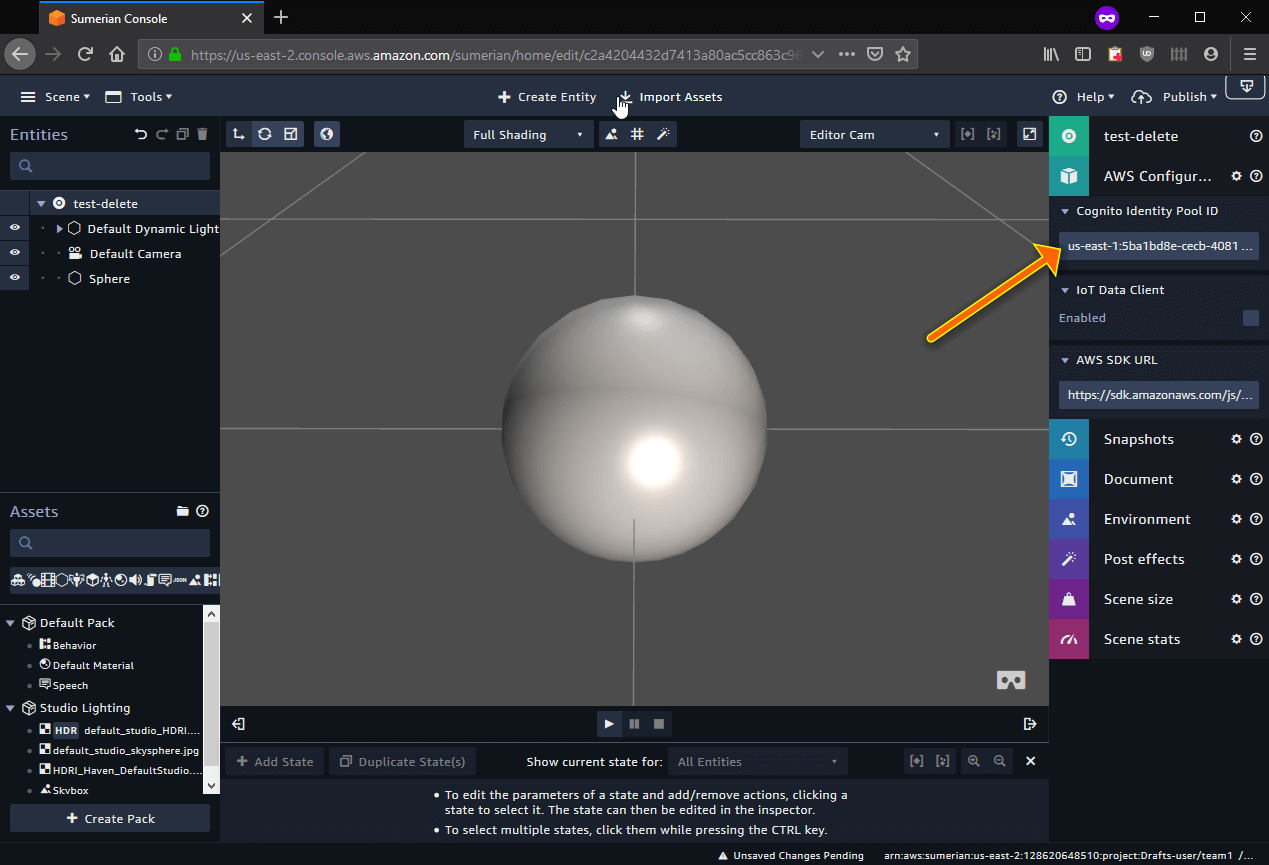Click stop button below the viewport

[x=659, y=724]
